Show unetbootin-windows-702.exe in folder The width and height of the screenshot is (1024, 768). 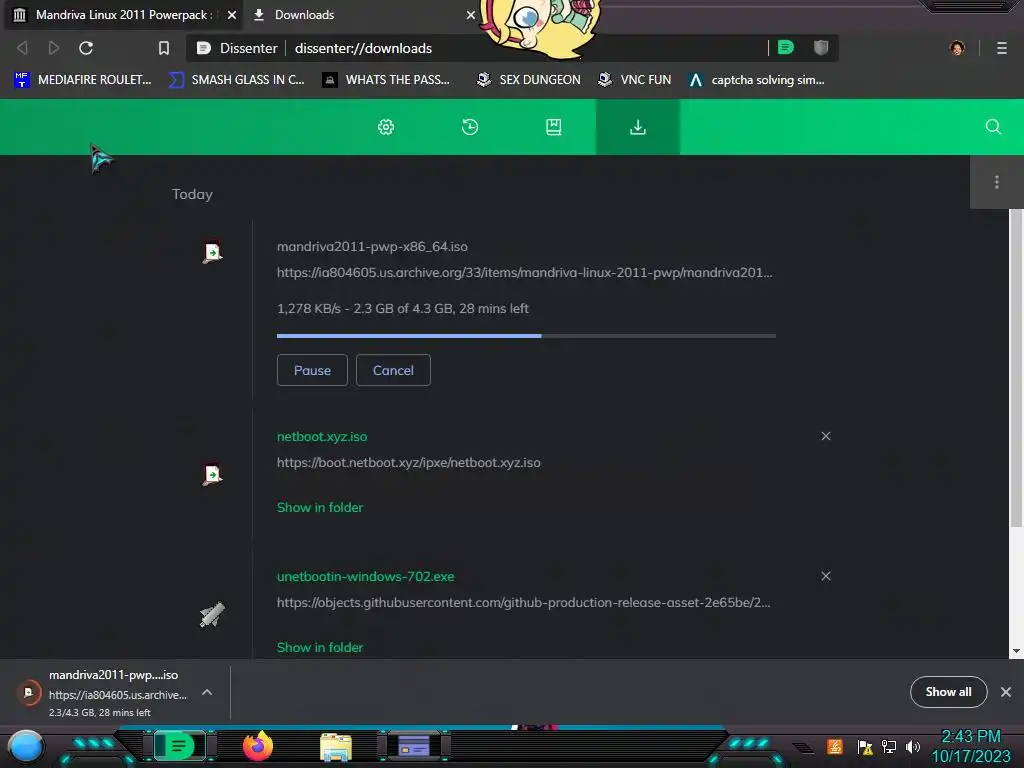click(320, 648)
